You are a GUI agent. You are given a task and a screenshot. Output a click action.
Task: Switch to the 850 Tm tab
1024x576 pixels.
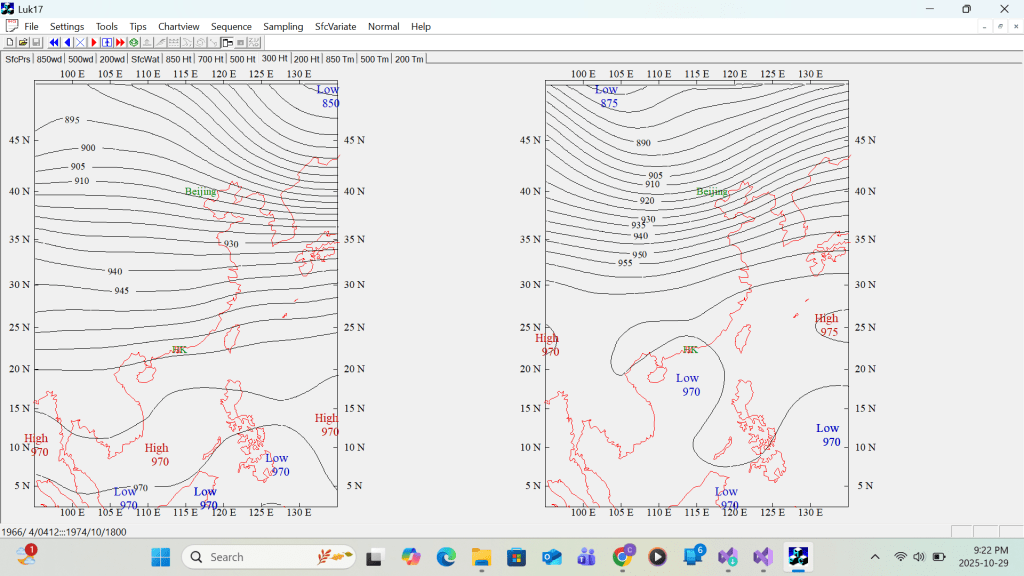(x=340, y=59)
